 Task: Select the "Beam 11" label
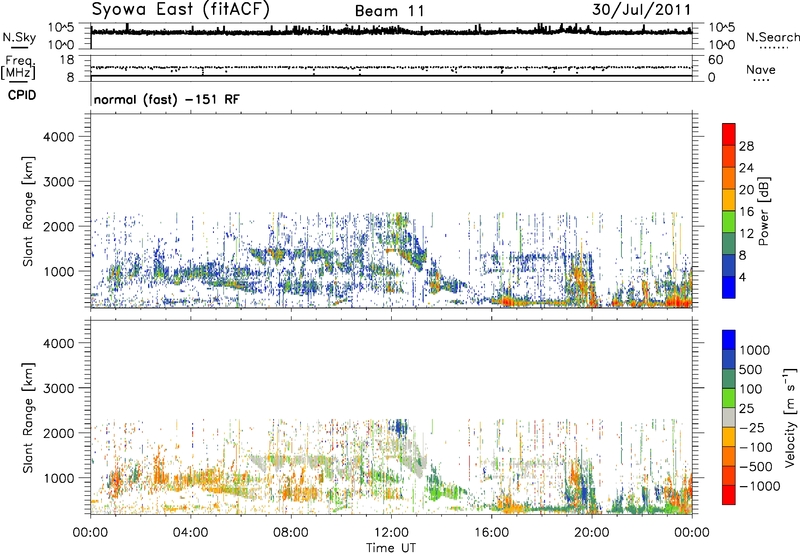[x=389, y=11]
